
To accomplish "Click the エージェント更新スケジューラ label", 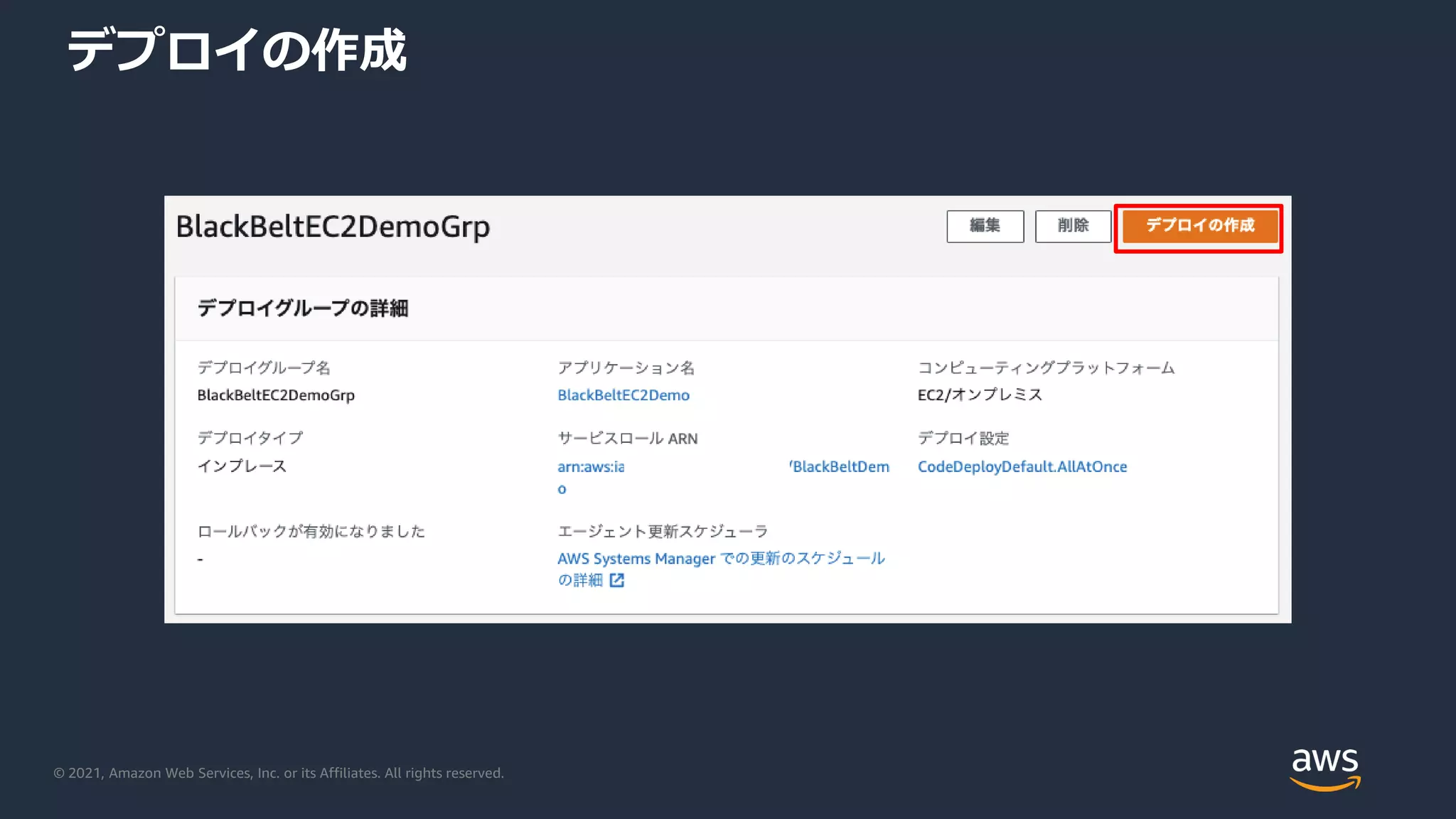I will point(663,531).
